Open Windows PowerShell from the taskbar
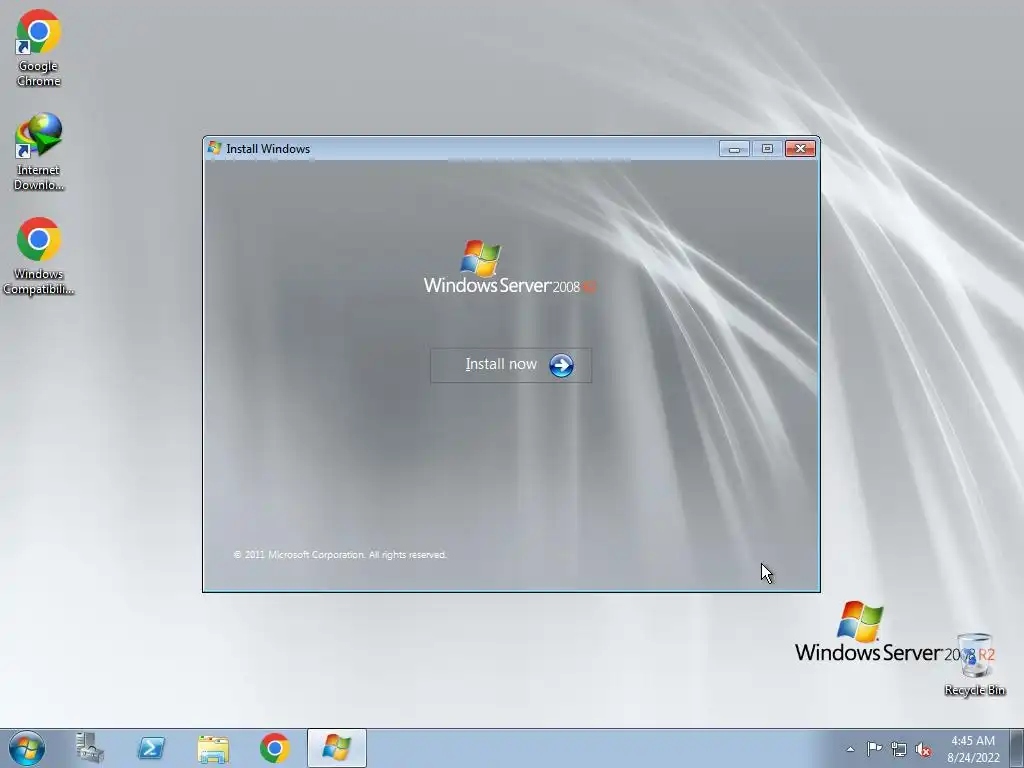1024x768 pixels. [x=151, y=748]
